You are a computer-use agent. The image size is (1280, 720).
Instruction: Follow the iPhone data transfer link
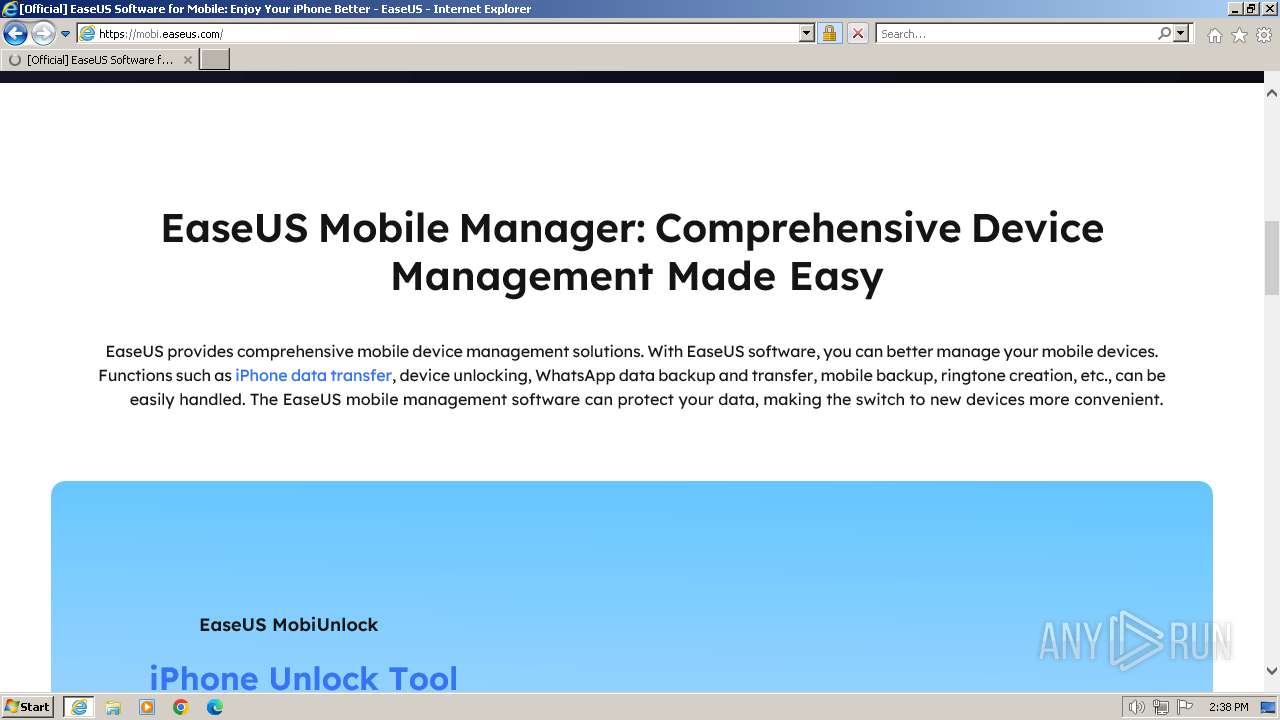coord(313,376)
